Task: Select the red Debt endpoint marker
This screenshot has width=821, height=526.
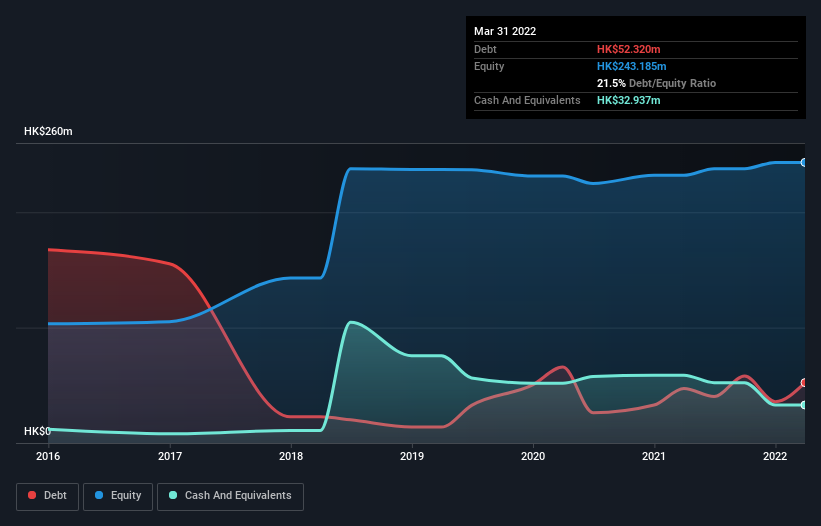Action: [804, 383]
